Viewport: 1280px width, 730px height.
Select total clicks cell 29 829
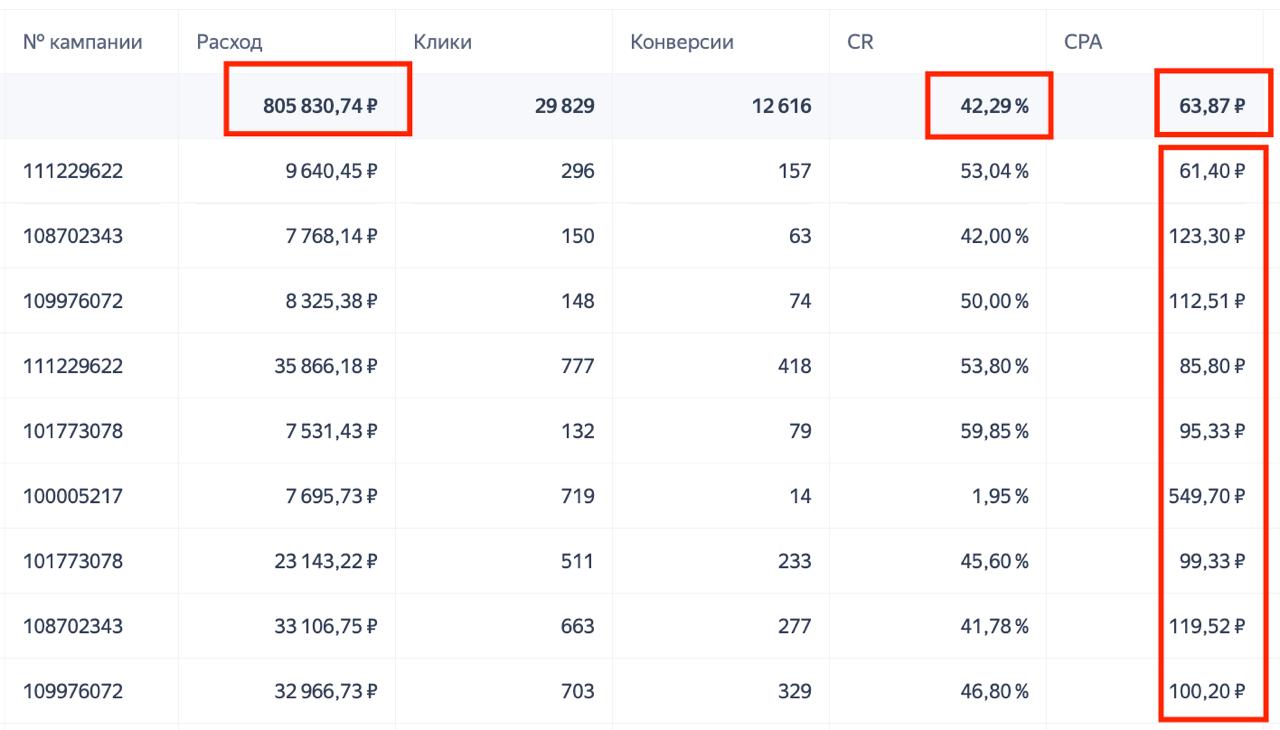point(566,106)
